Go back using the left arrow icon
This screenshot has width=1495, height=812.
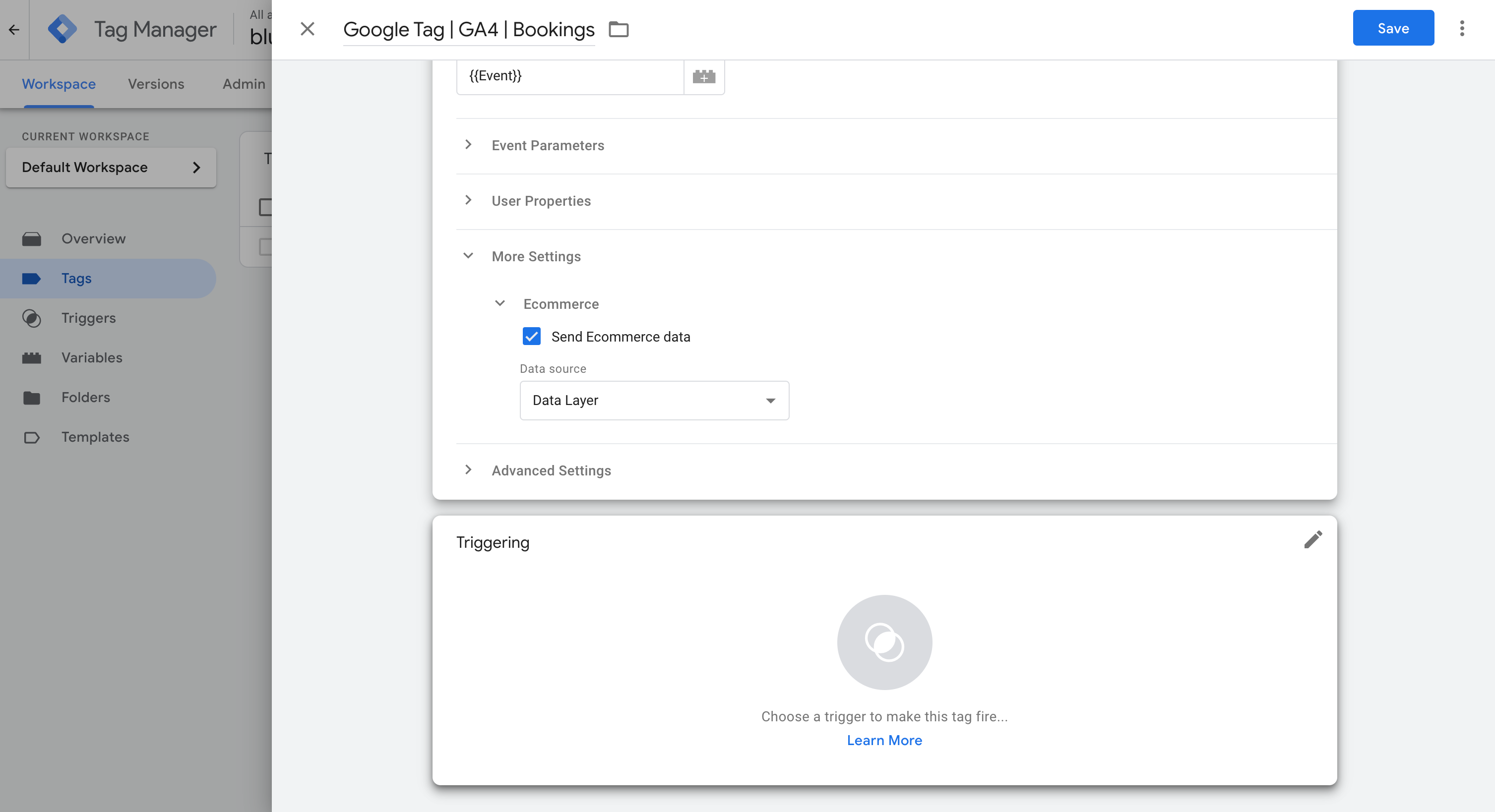(14, 29)
